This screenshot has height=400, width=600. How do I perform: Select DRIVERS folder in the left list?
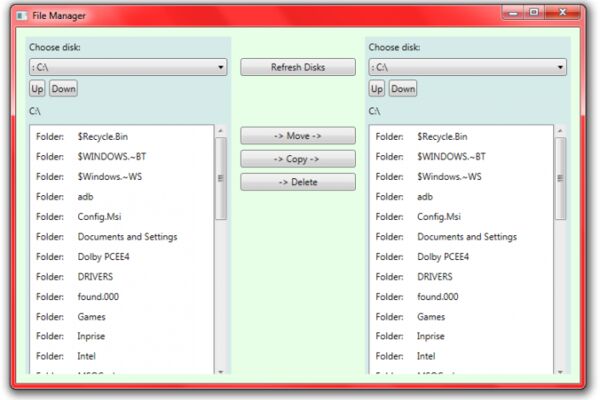pyautogui.click(x=122, y=276)
